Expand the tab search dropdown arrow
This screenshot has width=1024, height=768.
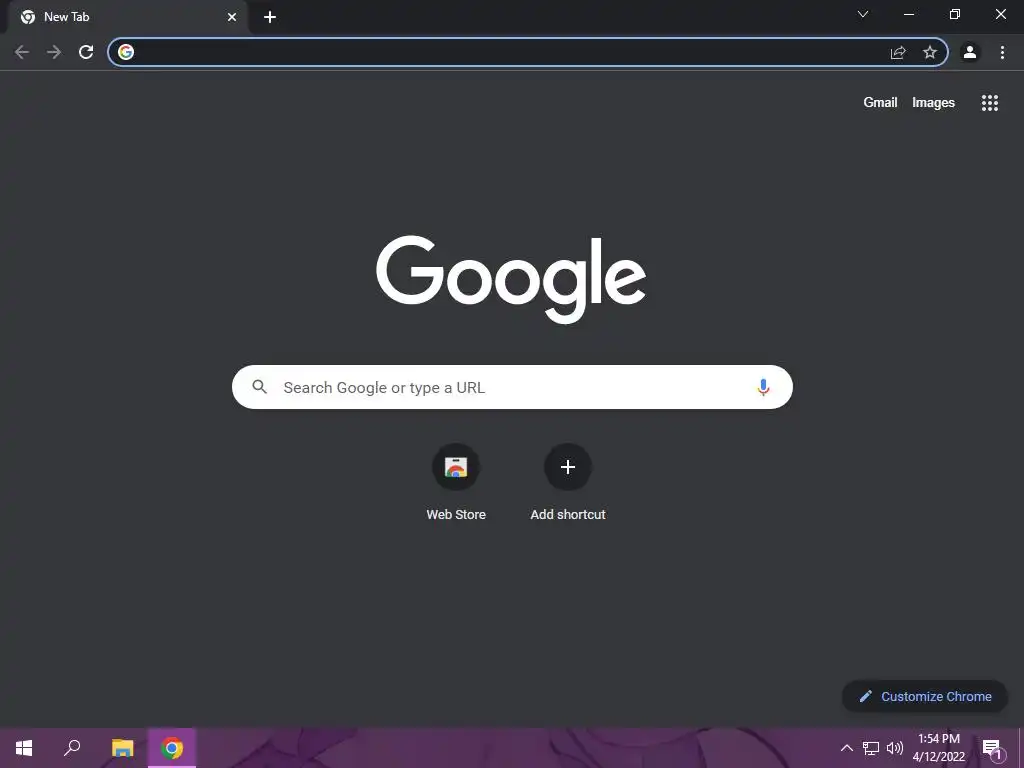tap(863, 14)
